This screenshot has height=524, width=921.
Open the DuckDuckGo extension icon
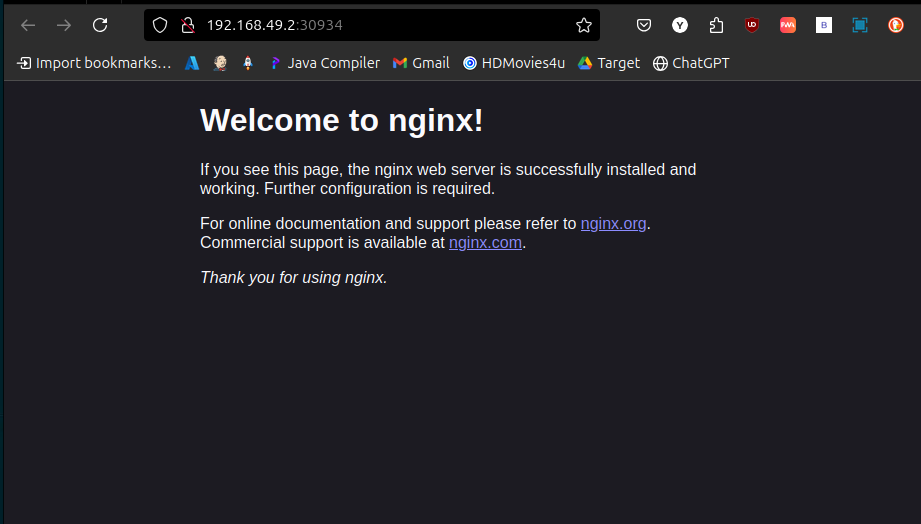[x=896, y=25]
